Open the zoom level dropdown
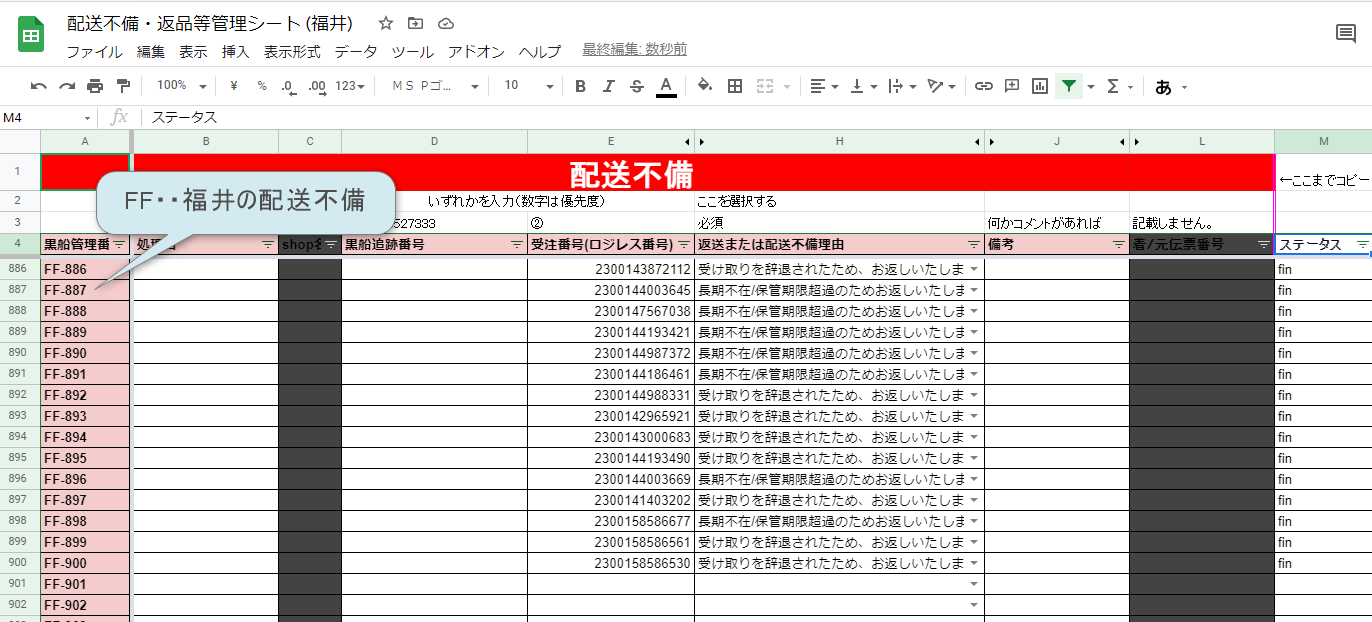This screenshot has width=1372, height=622. coord(181,86)
